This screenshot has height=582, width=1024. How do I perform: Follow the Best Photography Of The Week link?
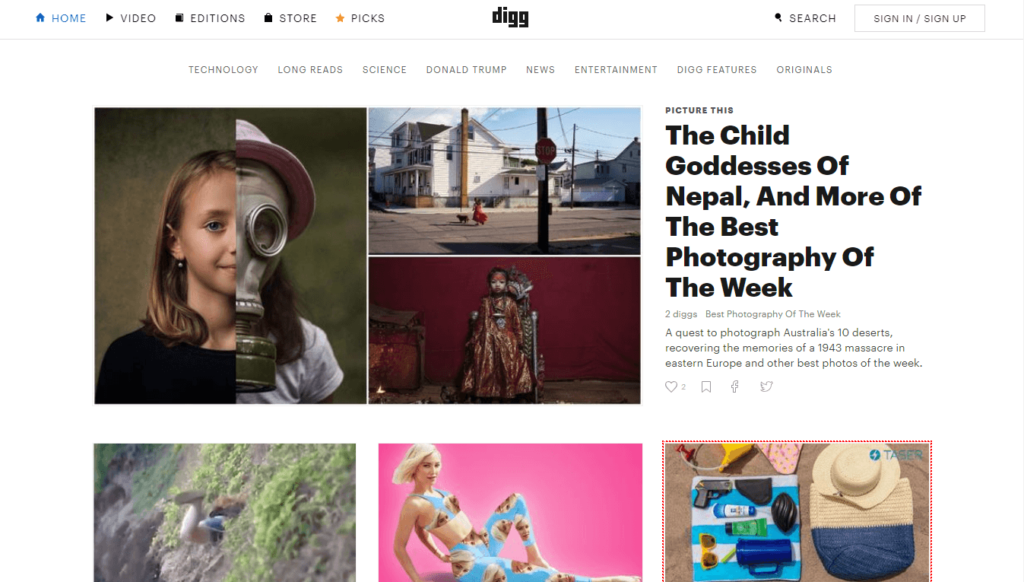click(773, 314)
